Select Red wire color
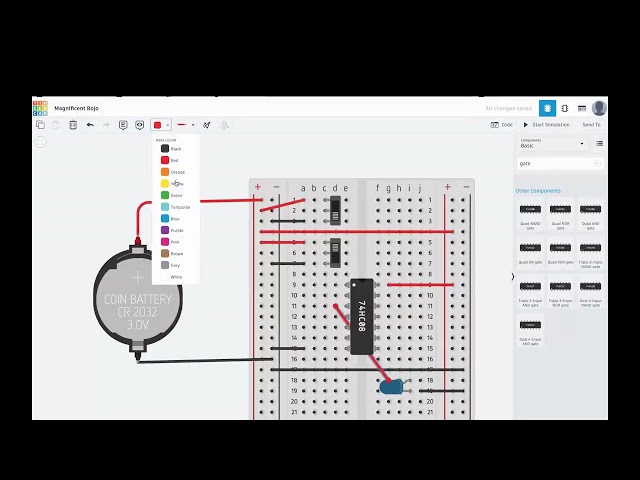 pyautogui.click(x=170, y=160)
